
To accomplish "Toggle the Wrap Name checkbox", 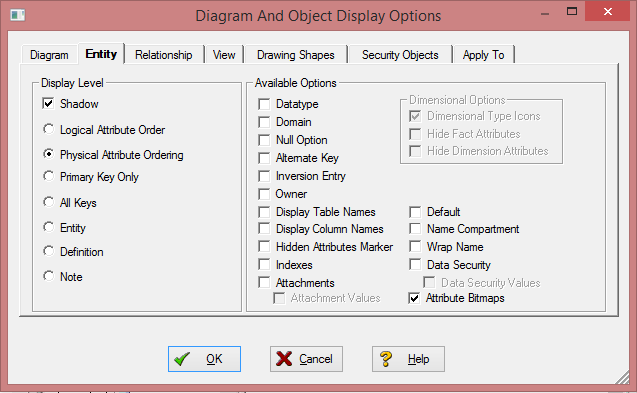I will coord(415,247).
